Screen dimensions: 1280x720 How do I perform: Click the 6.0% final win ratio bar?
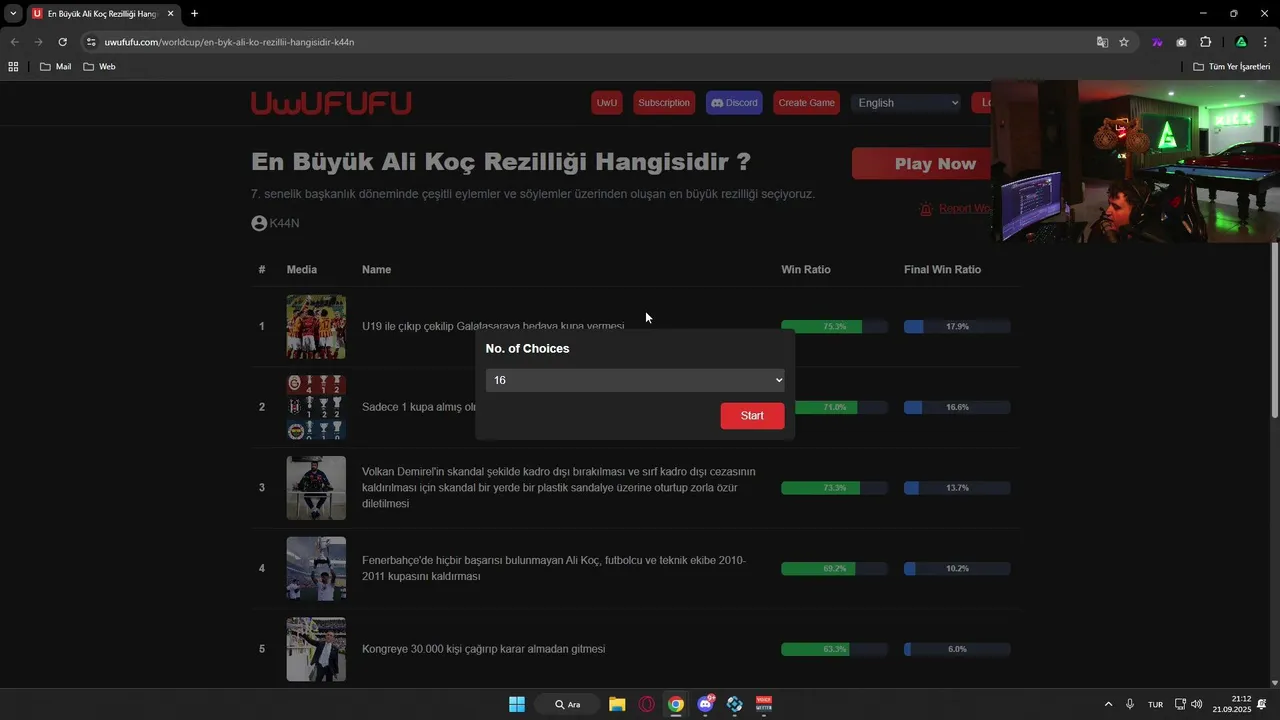(957, 649)
